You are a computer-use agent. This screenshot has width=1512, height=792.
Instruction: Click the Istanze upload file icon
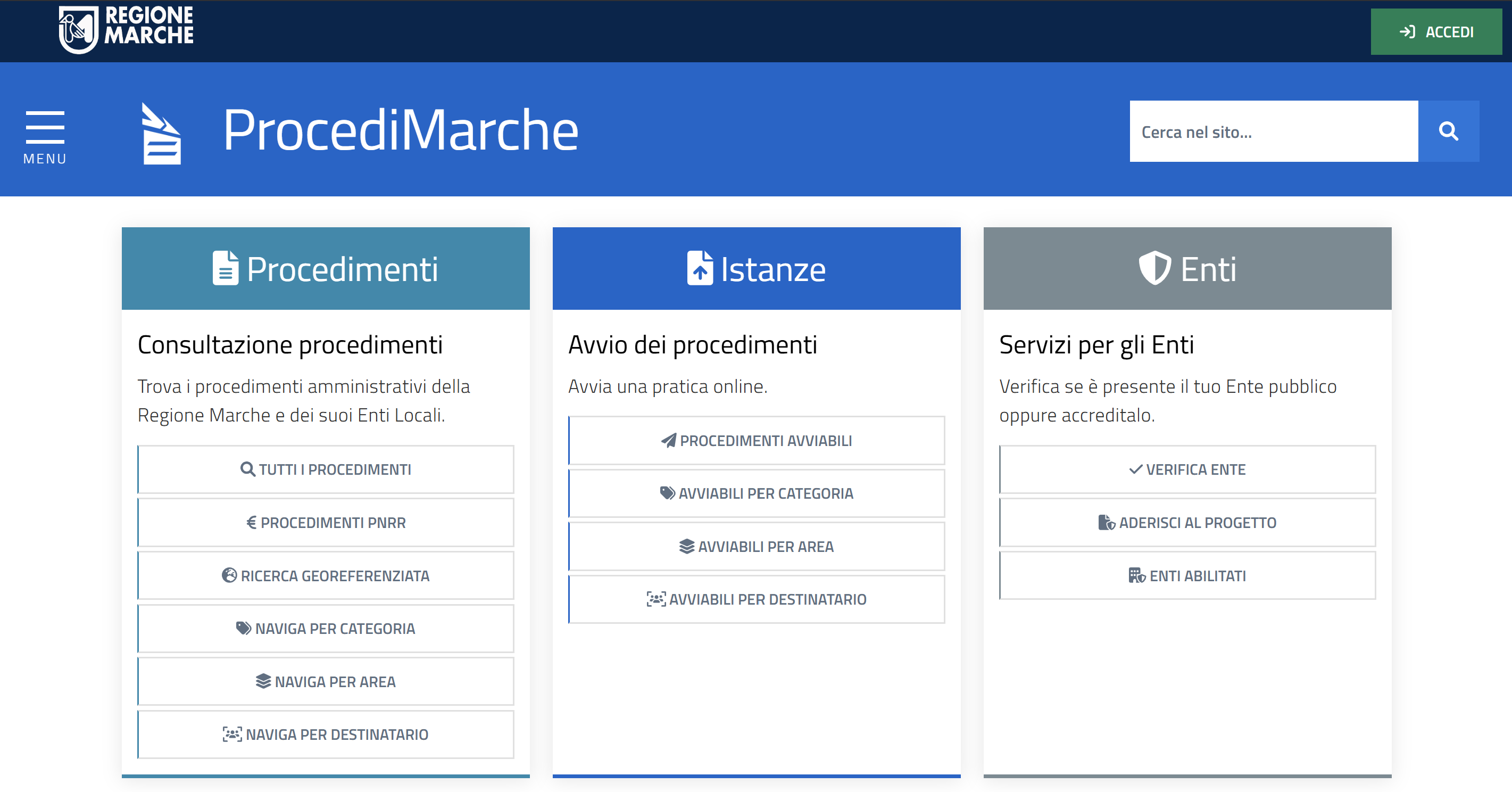coord(700,268)
